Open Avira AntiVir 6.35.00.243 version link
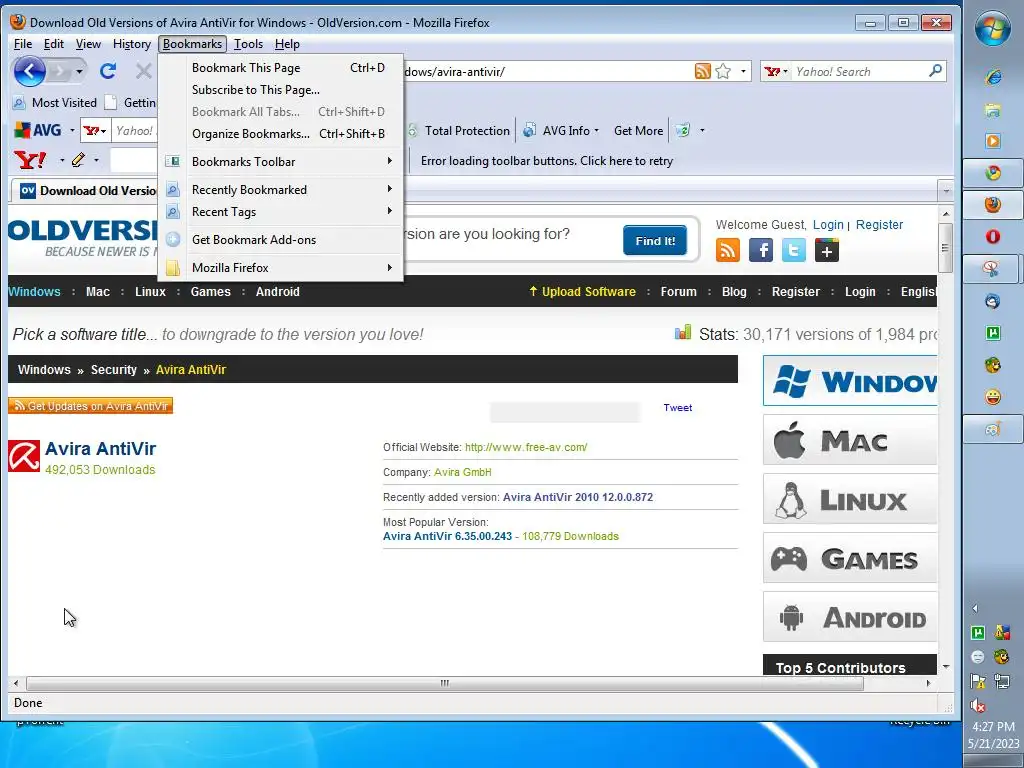 (x=447, y=536)
